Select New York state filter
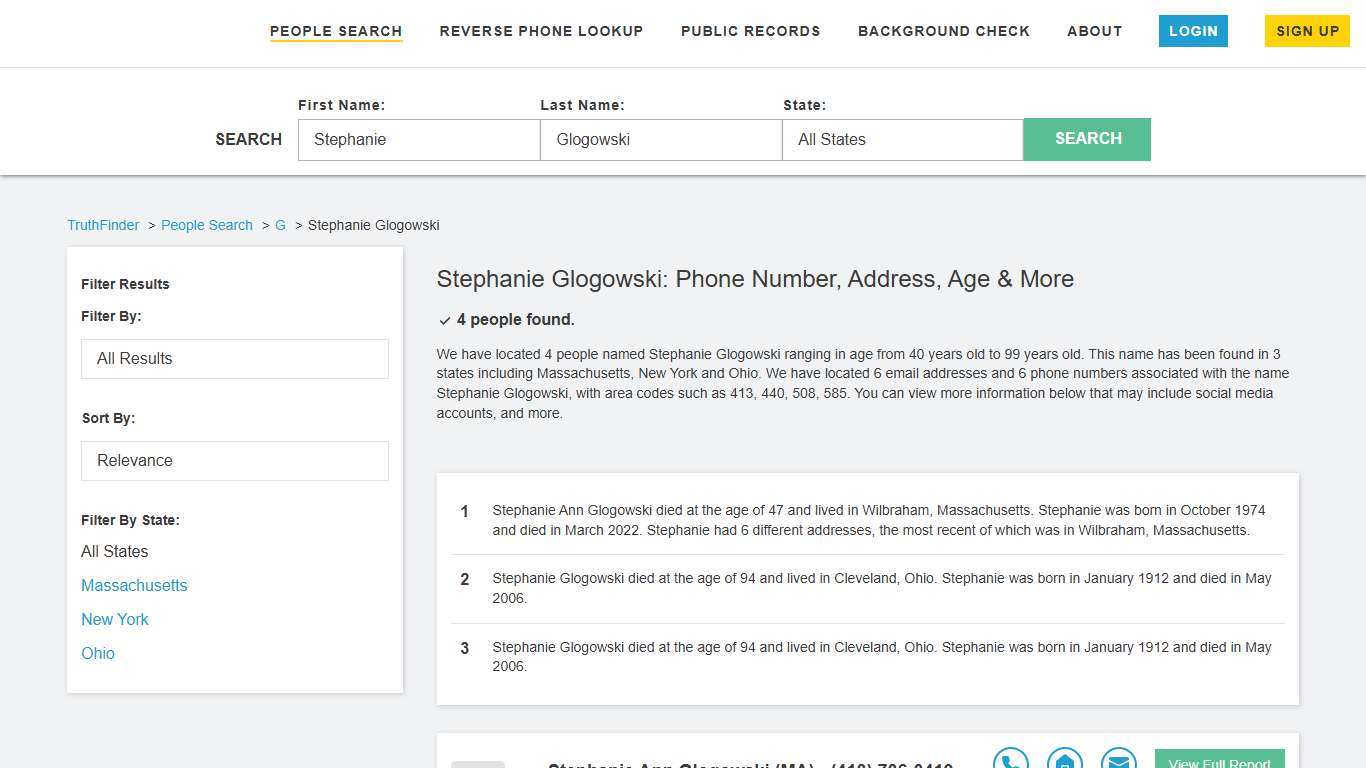Viewport: 1366px width, 768px height. click(114, 619)
